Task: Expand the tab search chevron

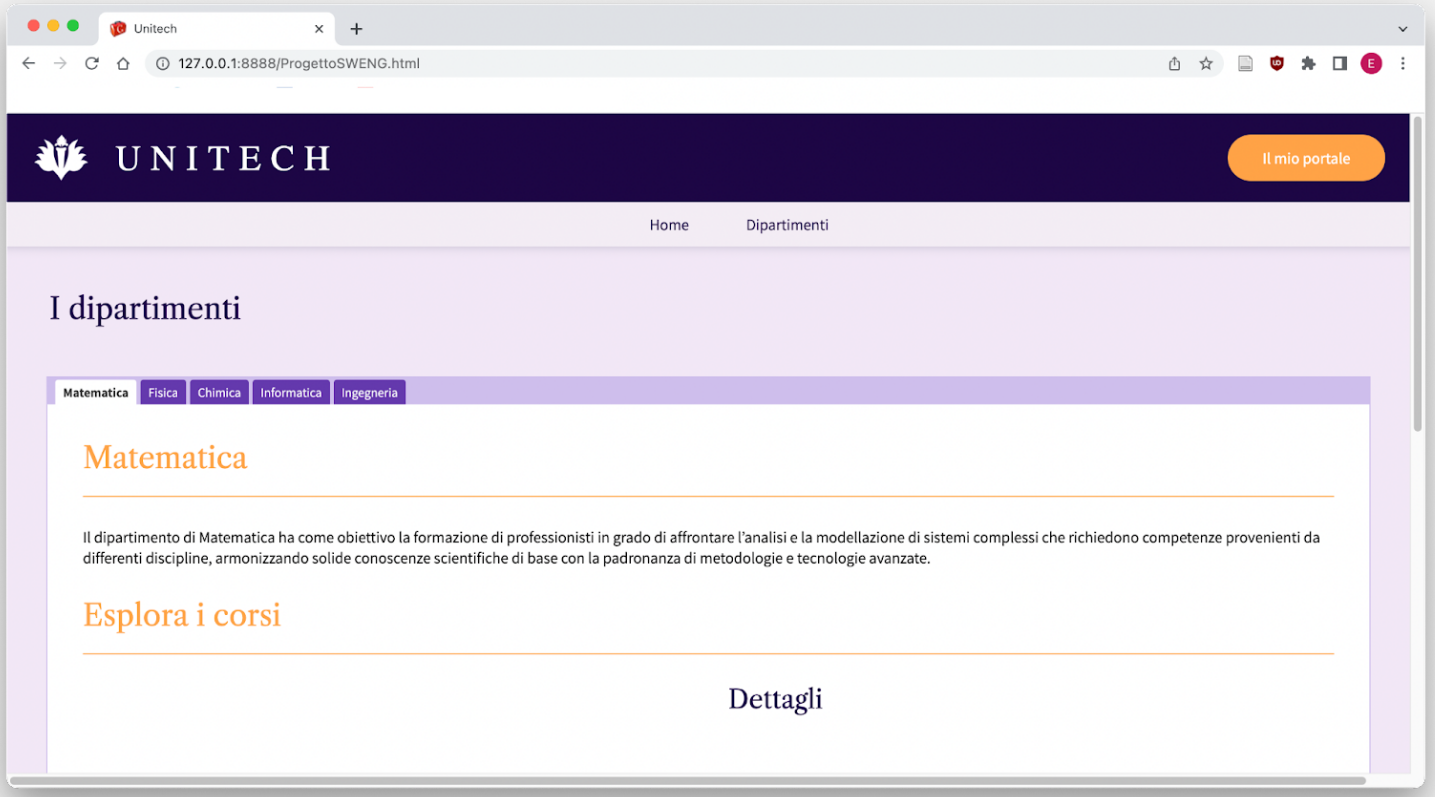Action: tap(1402, 29)
